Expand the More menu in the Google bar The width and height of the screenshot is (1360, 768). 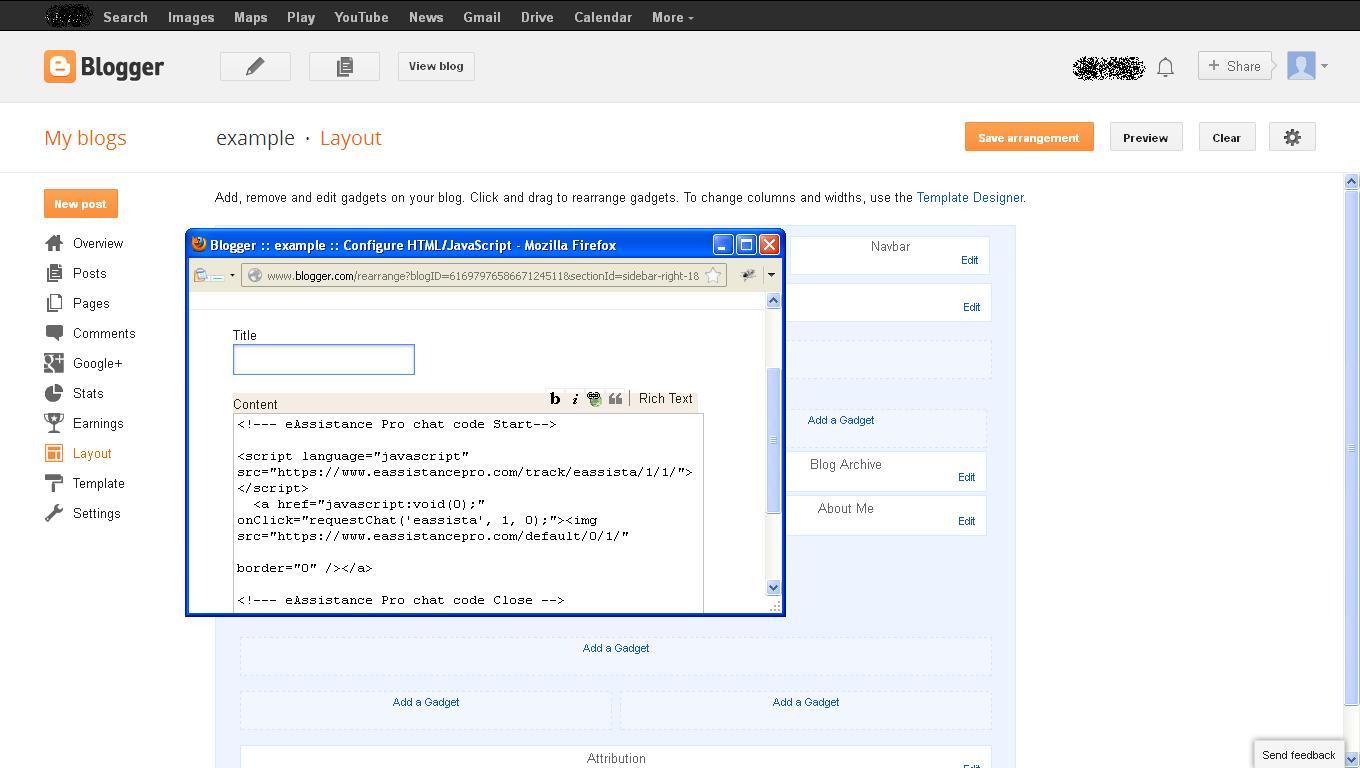pyautogui.click(x=672, y=17)
